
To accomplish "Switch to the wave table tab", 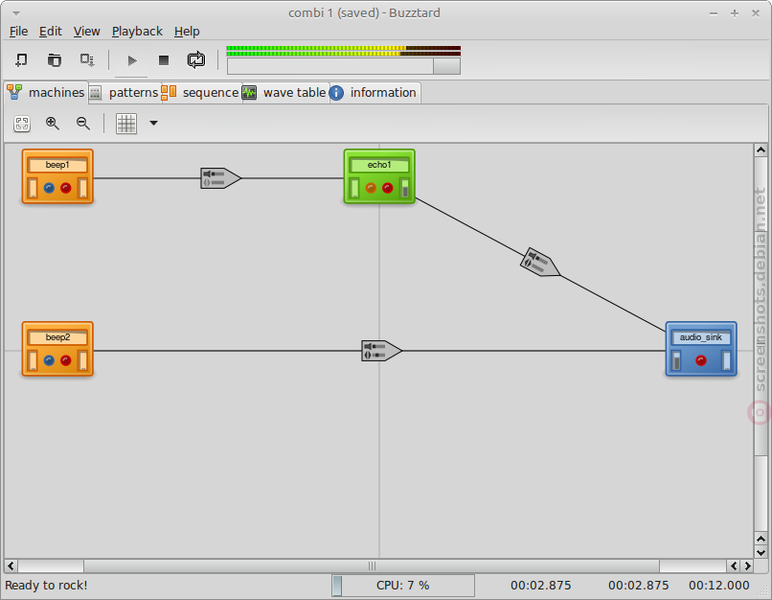I will tap(284, 93).
